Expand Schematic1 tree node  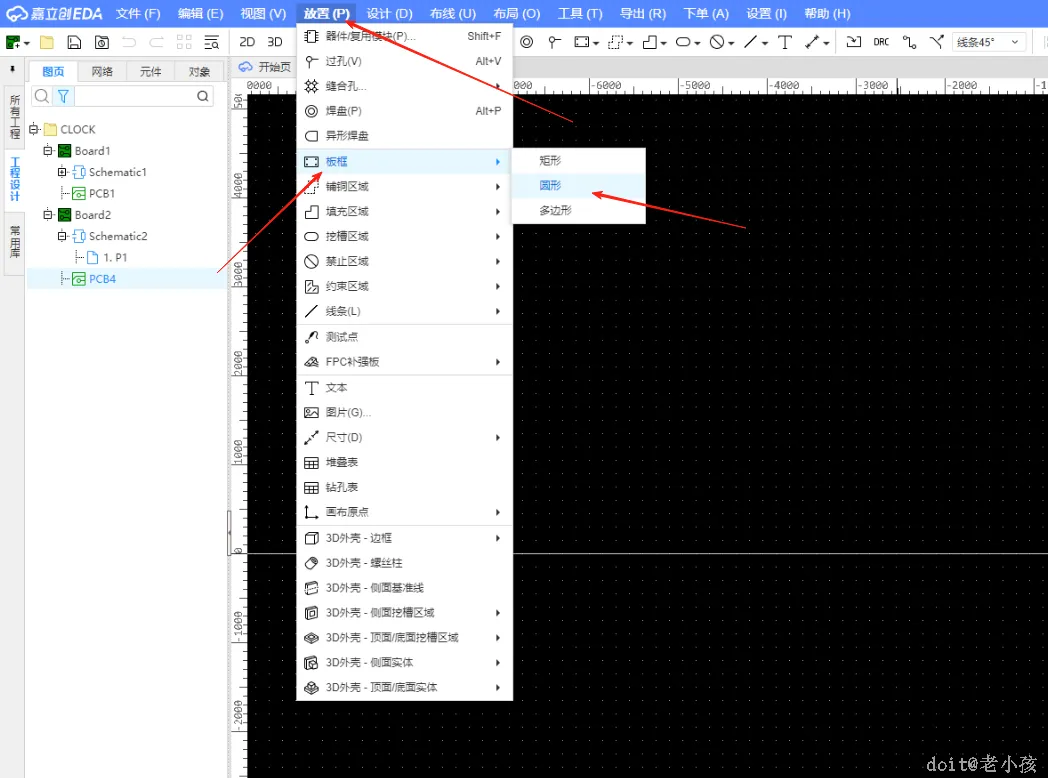coord(62,172)
